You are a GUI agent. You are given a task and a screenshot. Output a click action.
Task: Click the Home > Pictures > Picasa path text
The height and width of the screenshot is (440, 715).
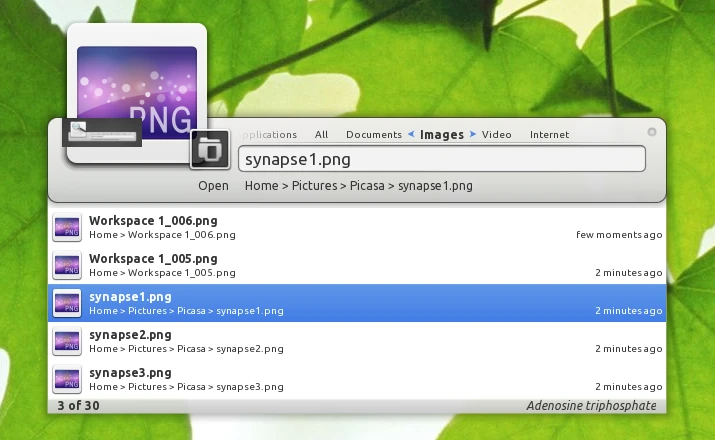359,185
